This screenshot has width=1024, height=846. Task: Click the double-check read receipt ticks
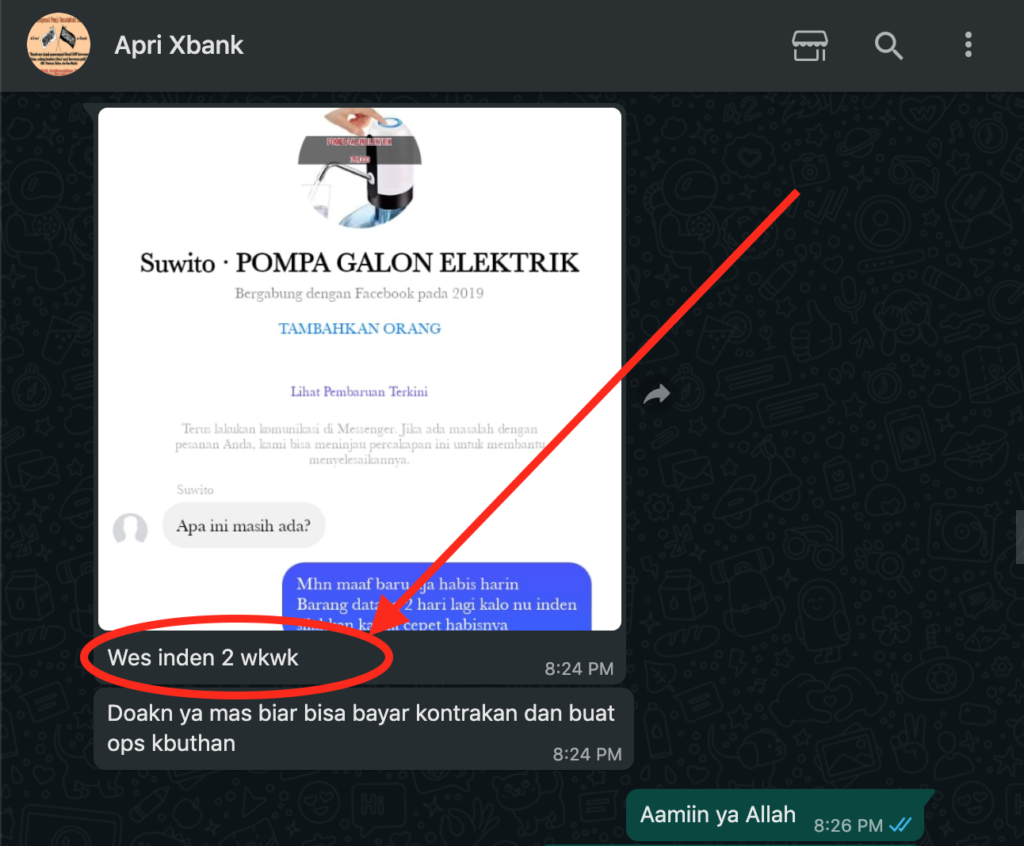[901, 825]
